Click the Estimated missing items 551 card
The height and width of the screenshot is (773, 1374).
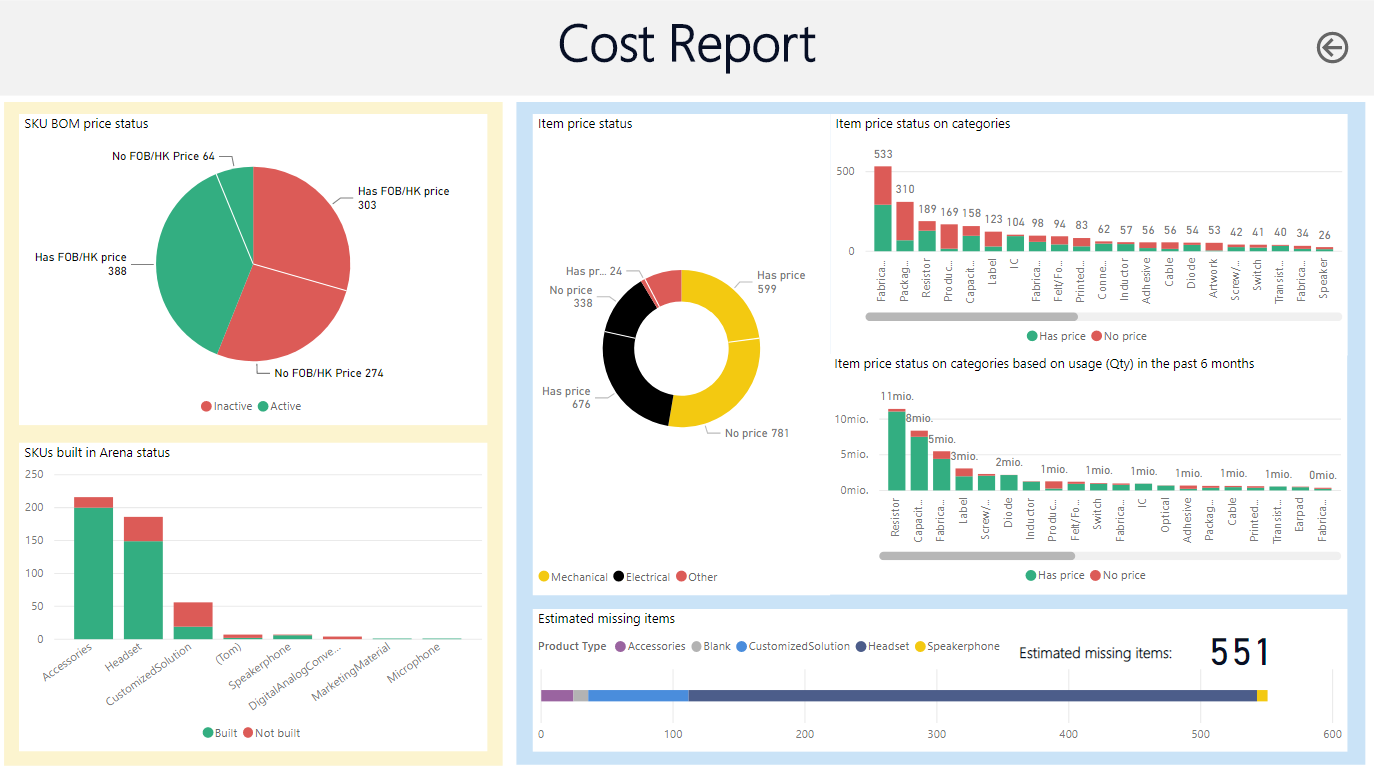1239,653
